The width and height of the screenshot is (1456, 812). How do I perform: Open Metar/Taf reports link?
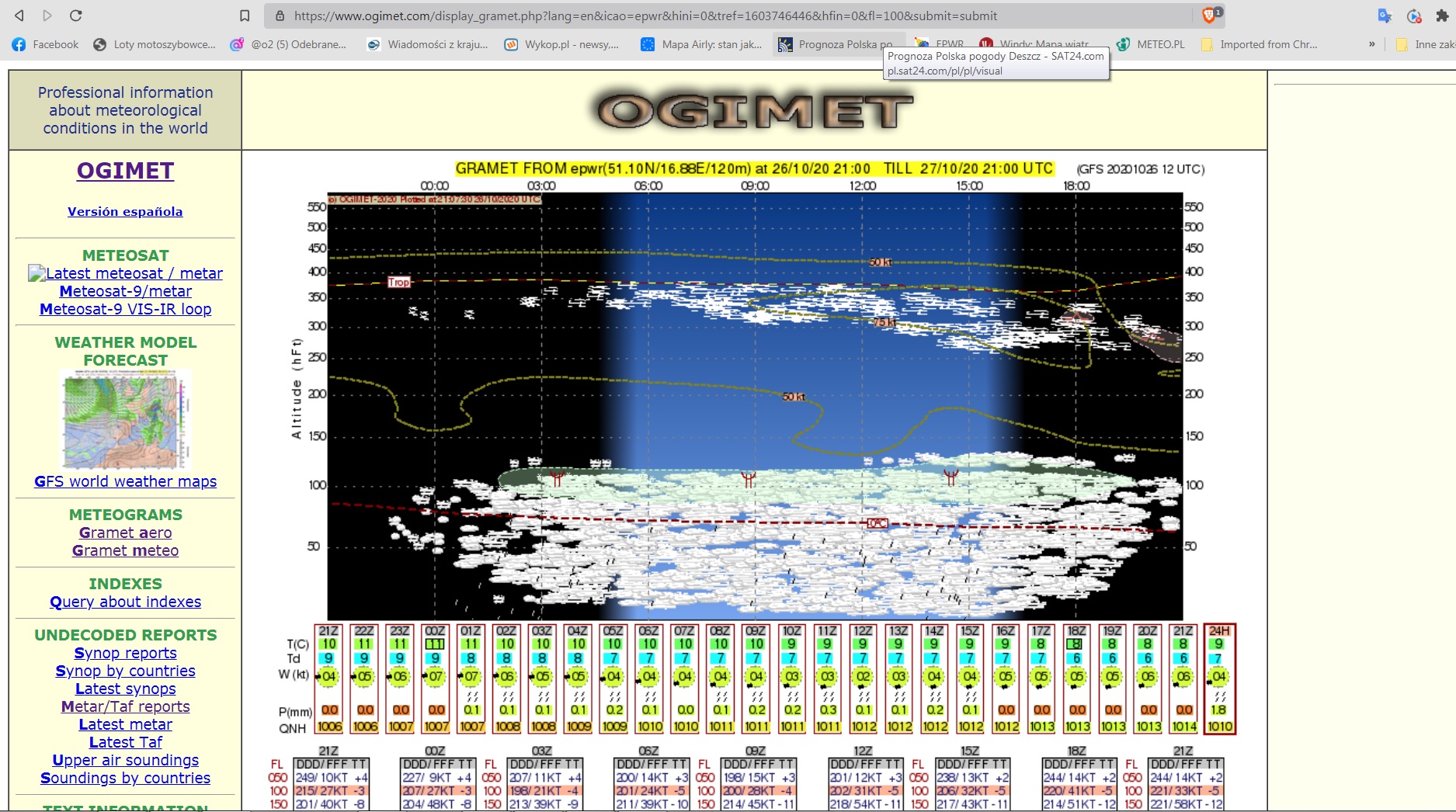pyautogui.click(x=125, y=706)
